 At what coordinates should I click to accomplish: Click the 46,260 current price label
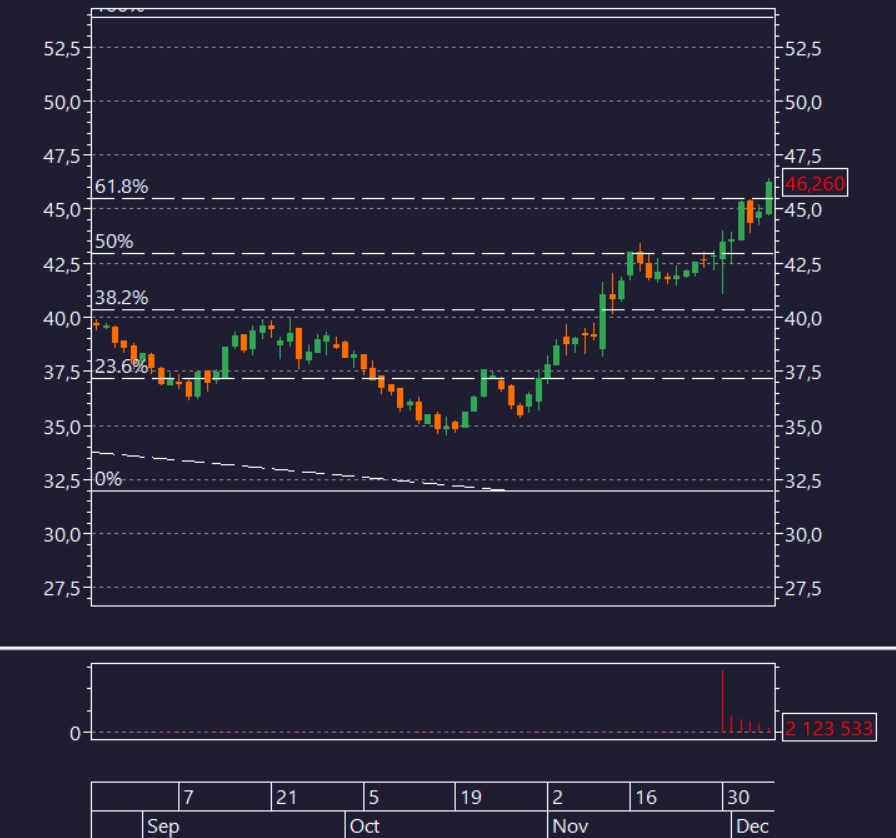tap(814, 183)
